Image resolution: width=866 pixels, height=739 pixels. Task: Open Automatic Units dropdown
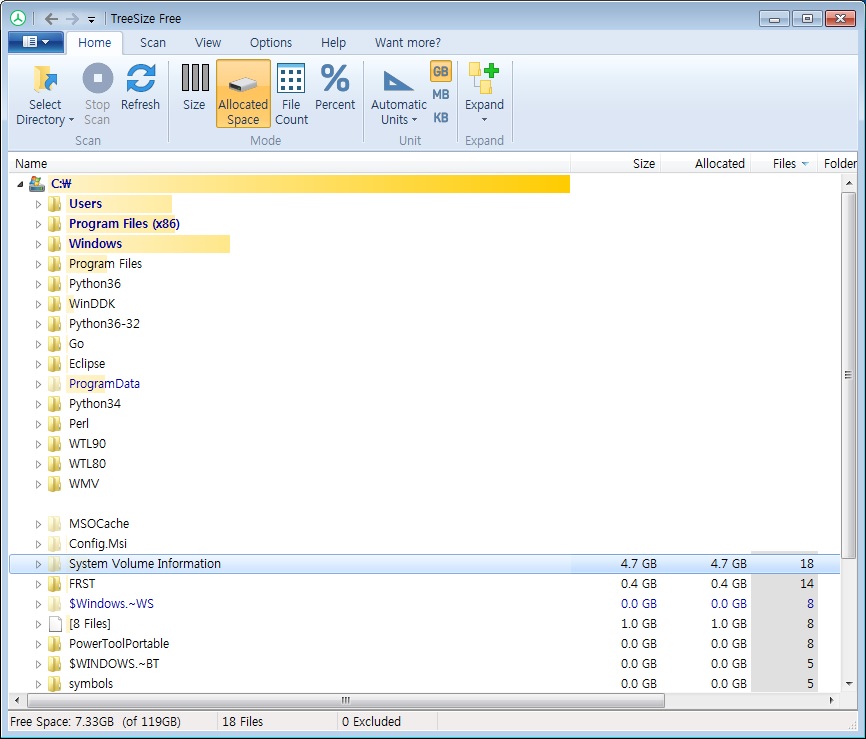tap(399, 97)
